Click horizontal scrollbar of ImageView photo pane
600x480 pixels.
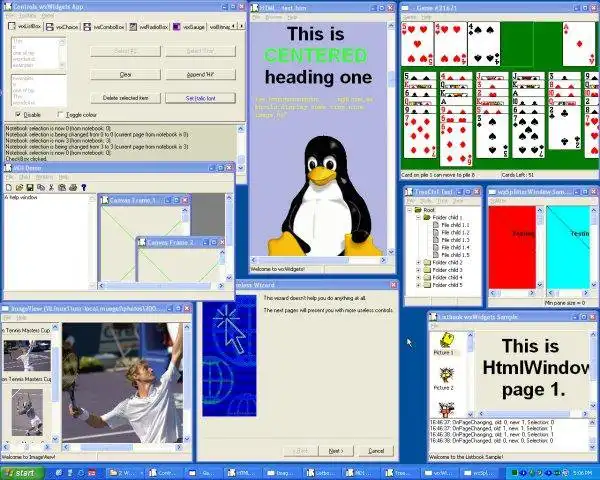pyautogui.click(x=122, y=447)
